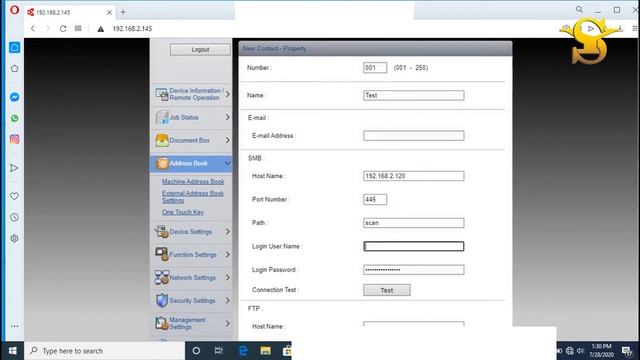Launch Edge from taskbar
640x360 pixels.
point(243,351)
